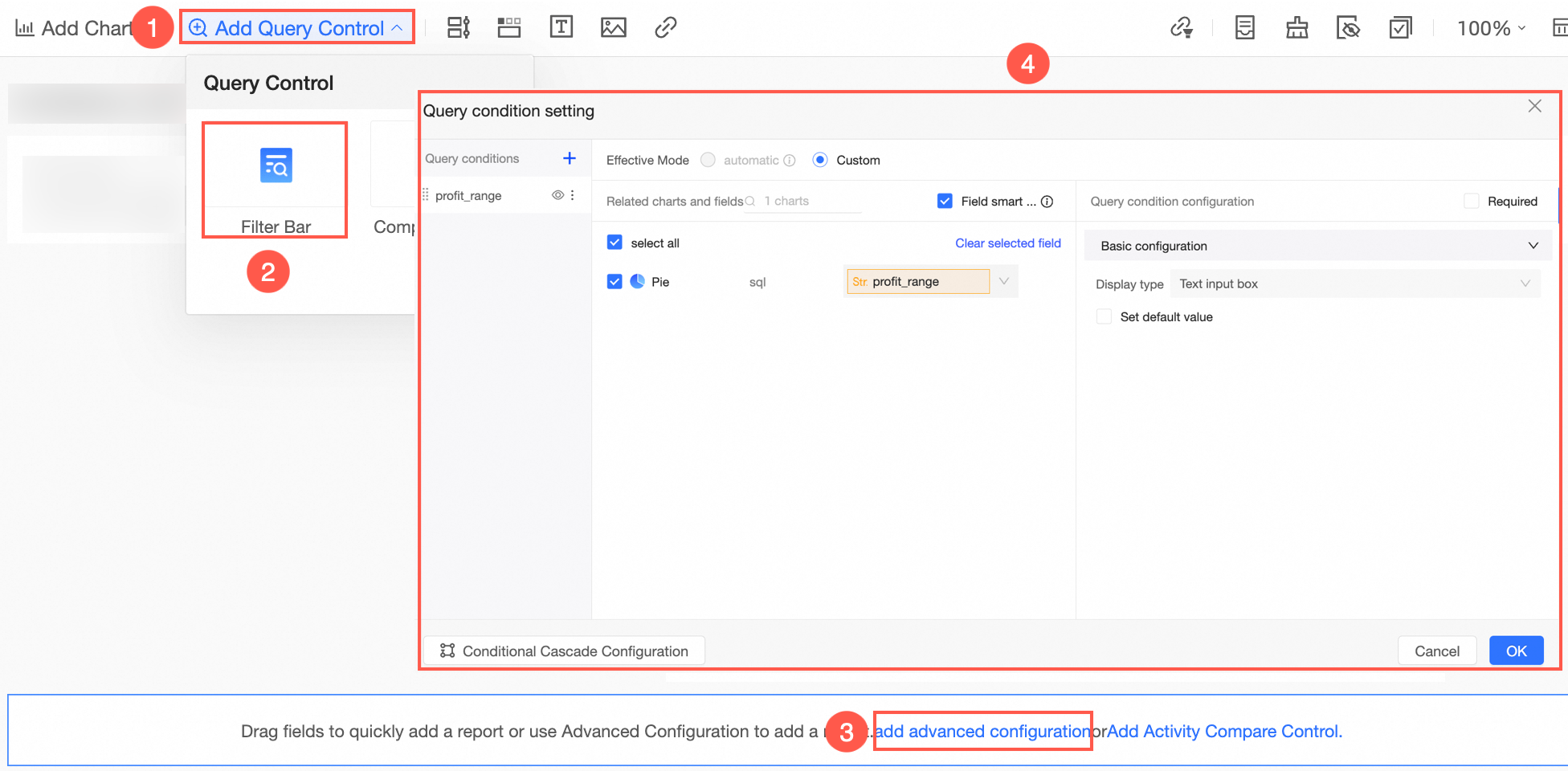Click the add advanced configuration link
This screenshot has height=771, width=1568.
(x=982, y=731)
